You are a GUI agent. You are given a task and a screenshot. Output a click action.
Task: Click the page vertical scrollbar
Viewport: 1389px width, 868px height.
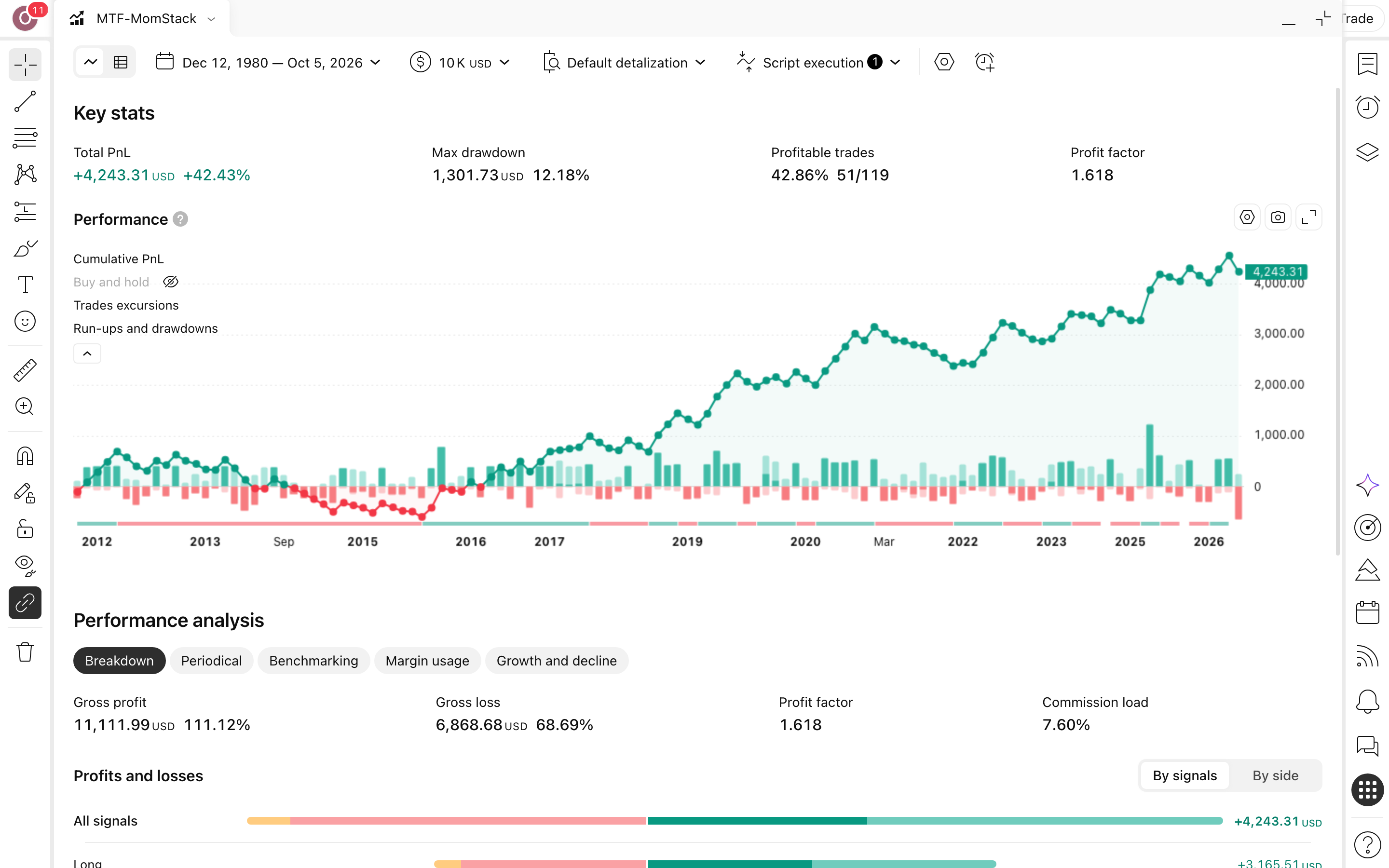pos(1337,322)
